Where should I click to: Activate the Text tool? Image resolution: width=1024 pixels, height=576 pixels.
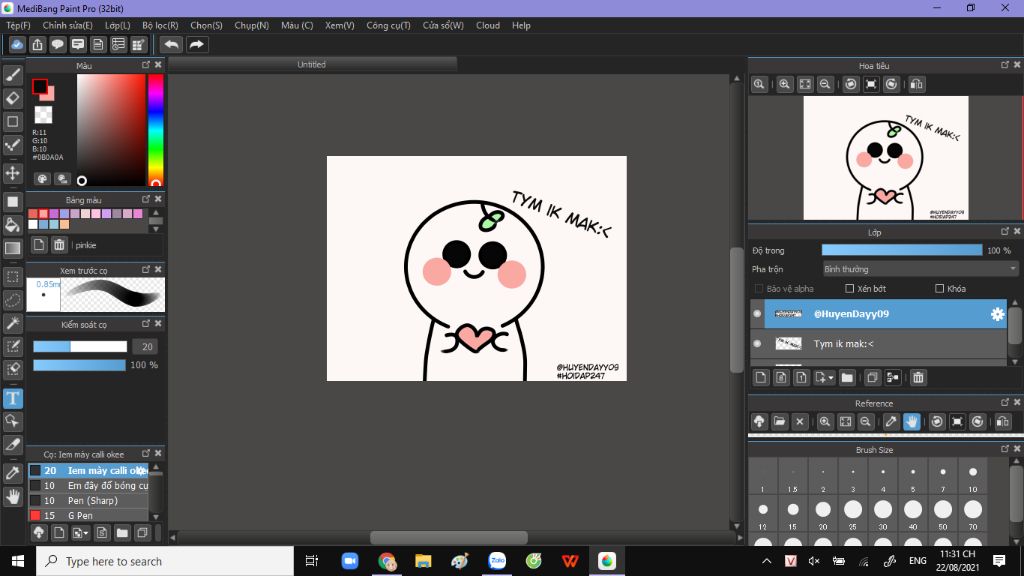pos(13,398)
